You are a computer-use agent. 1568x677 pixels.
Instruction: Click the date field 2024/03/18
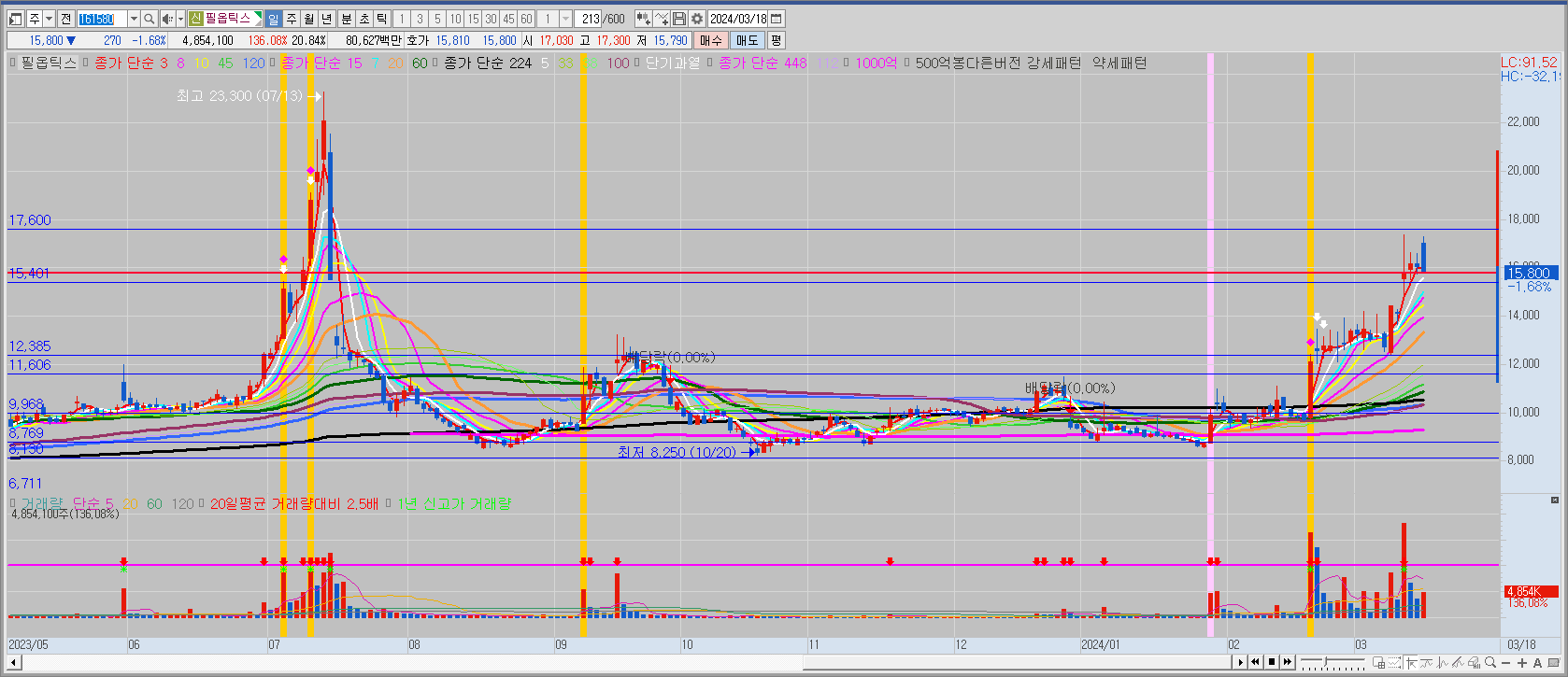tap(738, 19)
